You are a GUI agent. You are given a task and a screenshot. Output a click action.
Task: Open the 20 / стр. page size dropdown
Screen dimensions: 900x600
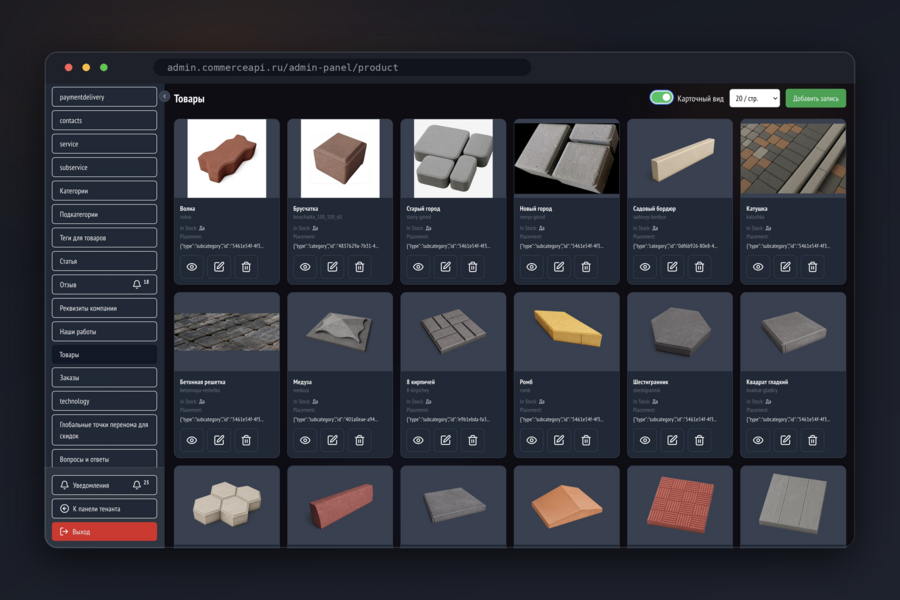pyautogui.click(x=754, y=98)
